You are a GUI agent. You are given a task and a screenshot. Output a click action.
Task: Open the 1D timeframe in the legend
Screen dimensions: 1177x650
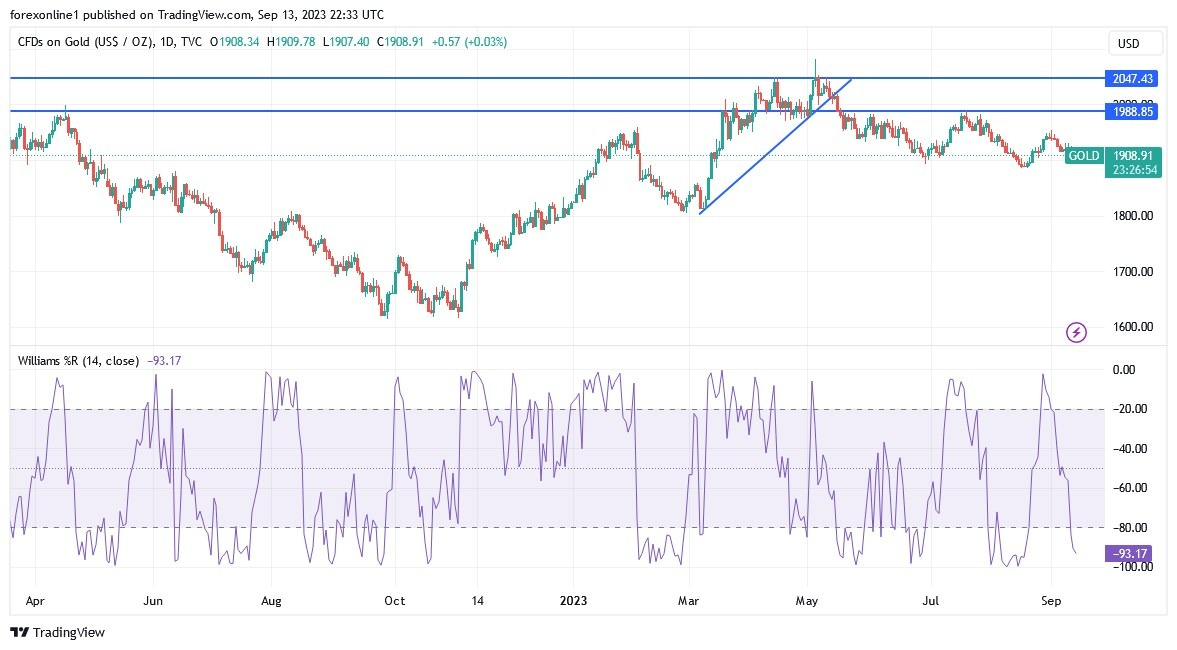(166, 42)
